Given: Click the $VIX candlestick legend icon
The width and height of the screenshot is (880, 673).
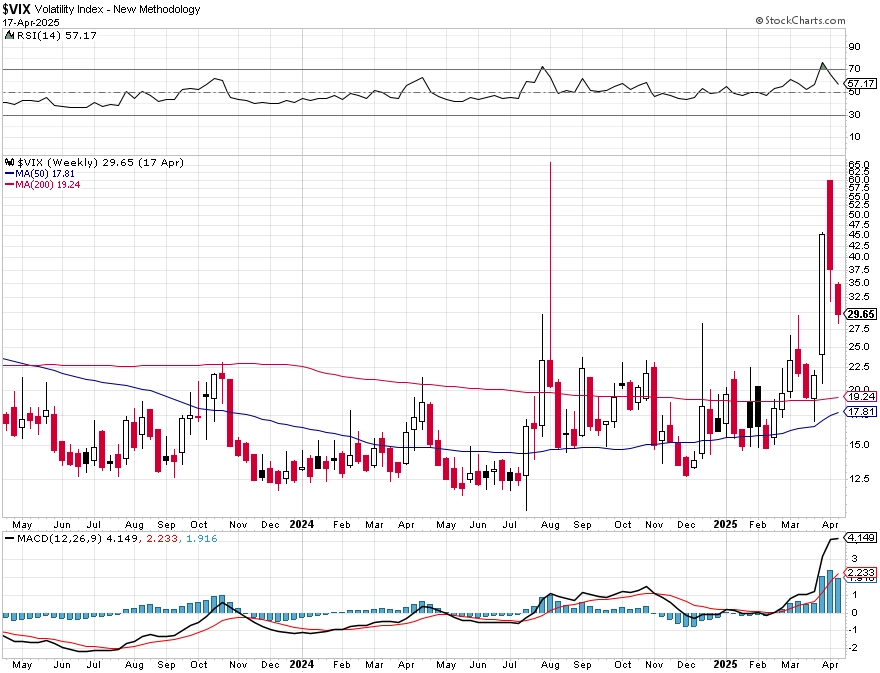Looking at the screenshot, I should [x=9, y=162].
